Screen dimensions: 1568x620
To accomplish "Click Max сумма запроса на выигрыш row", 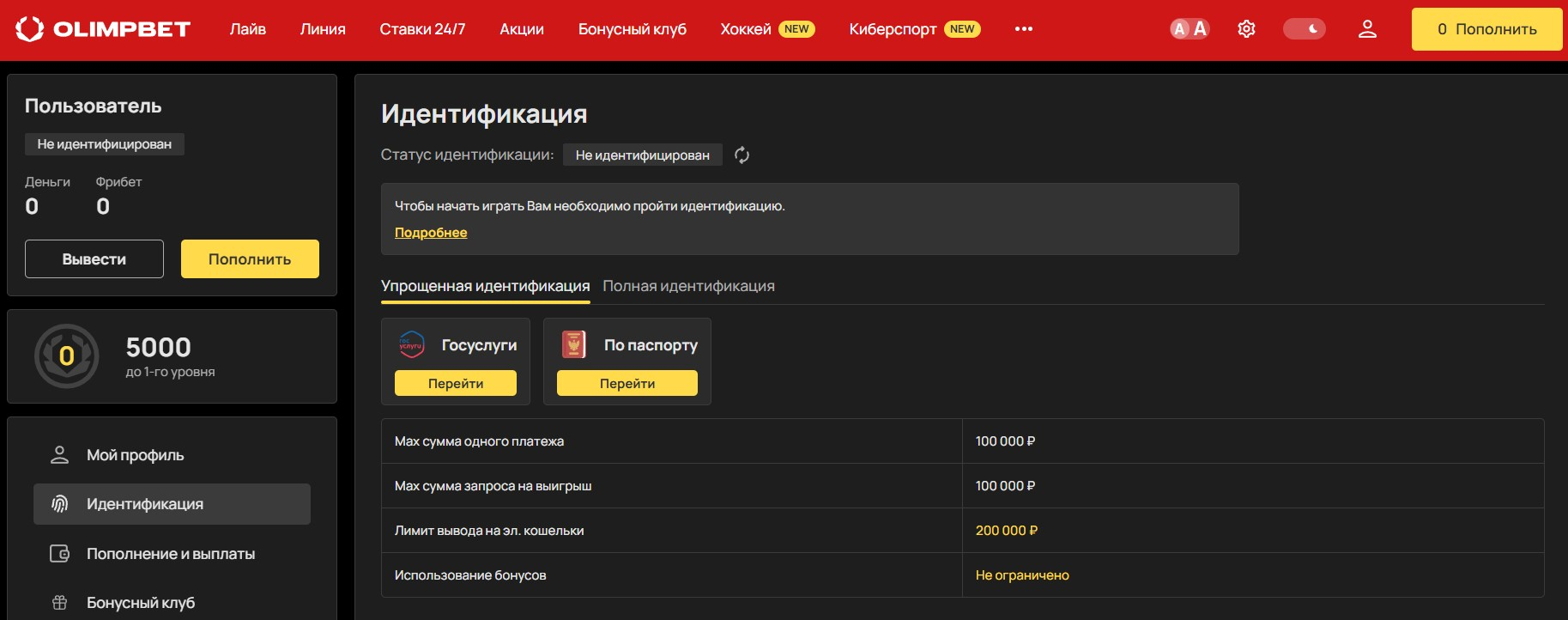I will pyautogui.click(x=962, y=486).
